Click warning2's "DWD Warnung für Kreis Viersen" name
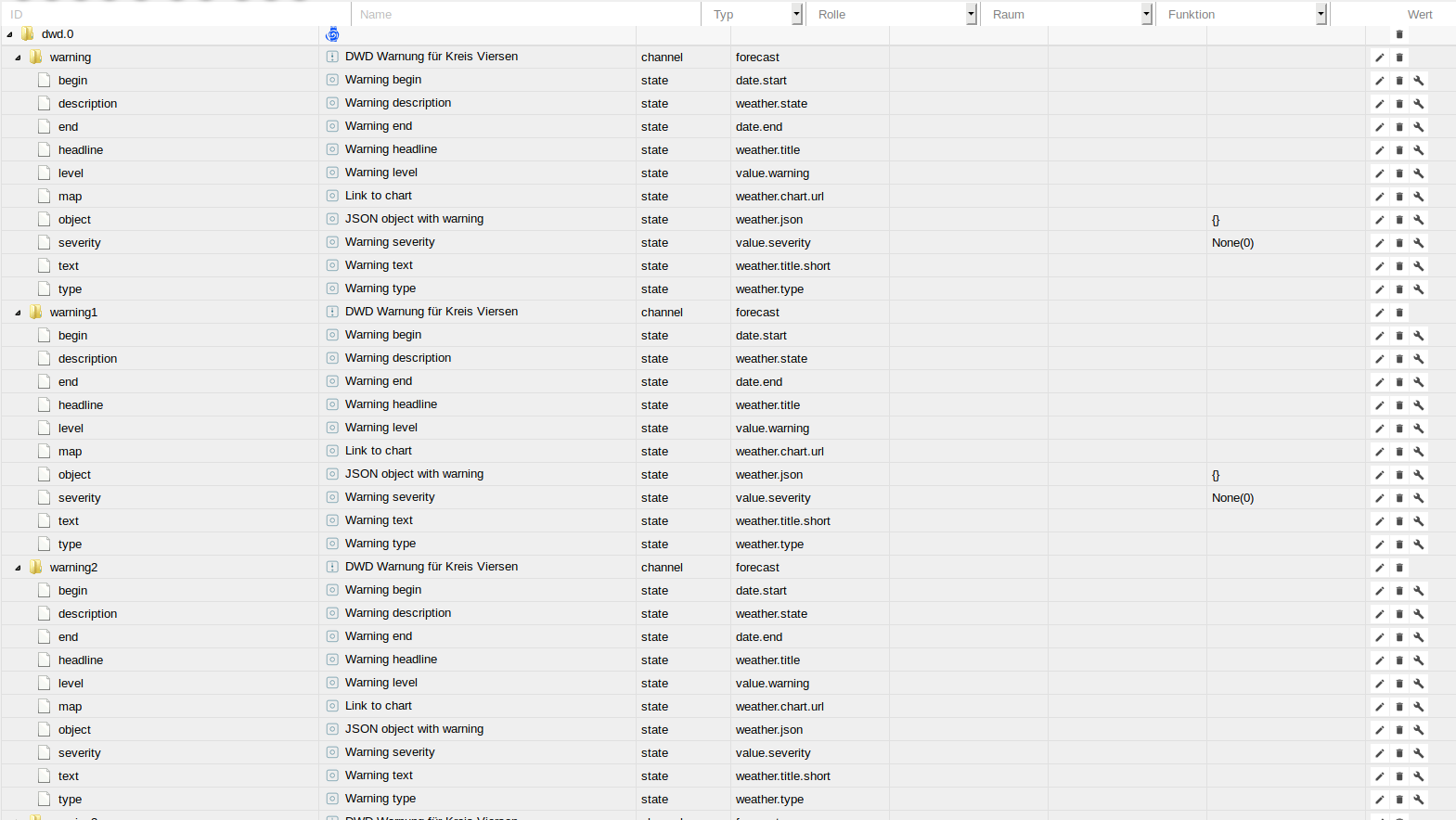This screenshot has height=820, width=1456. coord(432,567)
